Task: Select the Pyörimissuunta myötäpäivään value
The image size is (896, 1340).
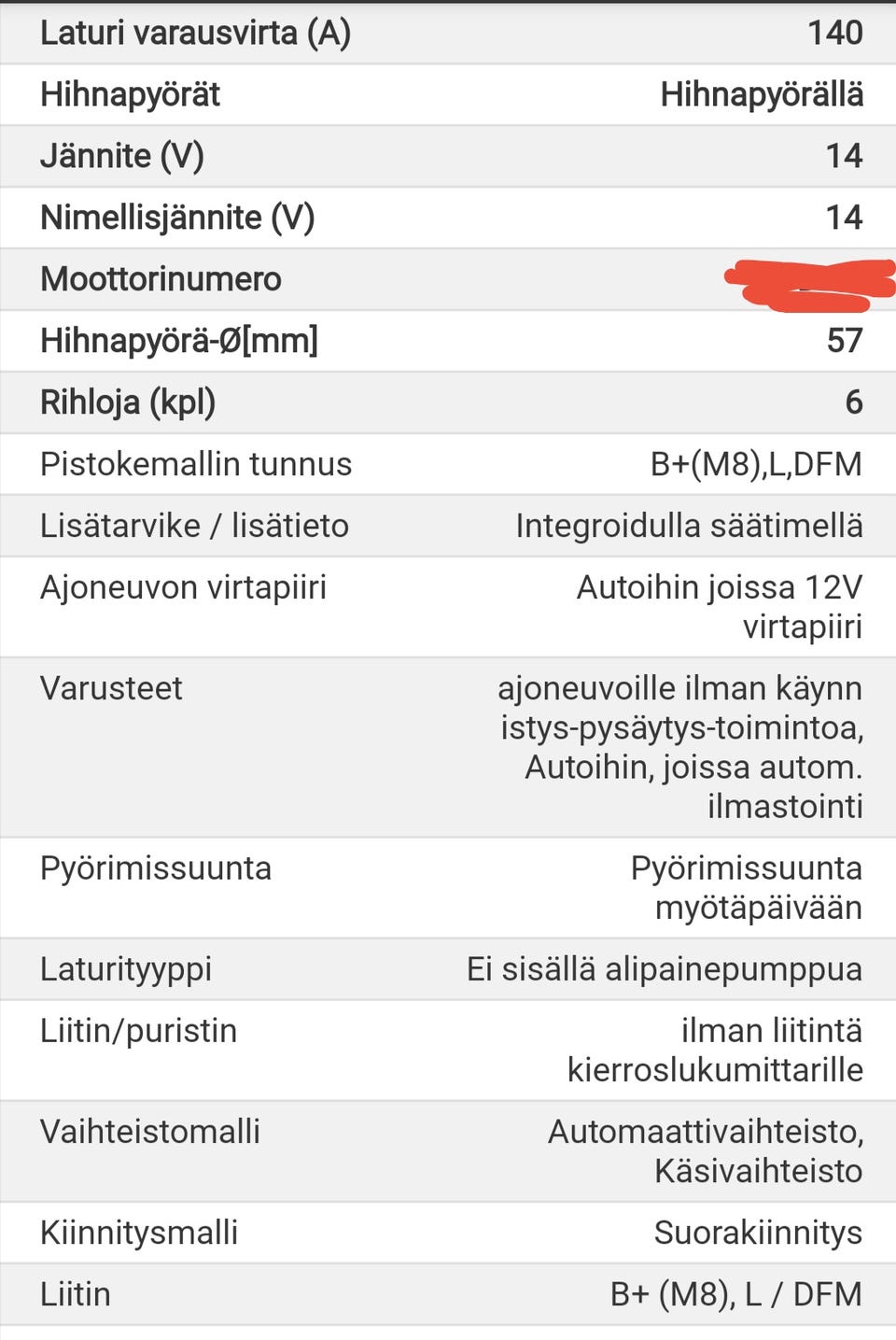Action: click(x=747, y=888)
